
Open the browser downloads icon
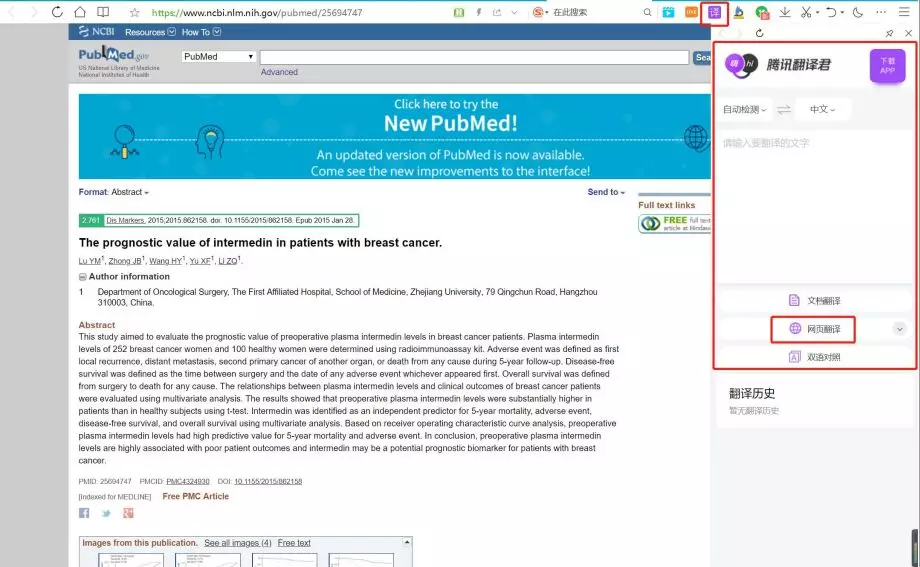click(x=784, y=12)
